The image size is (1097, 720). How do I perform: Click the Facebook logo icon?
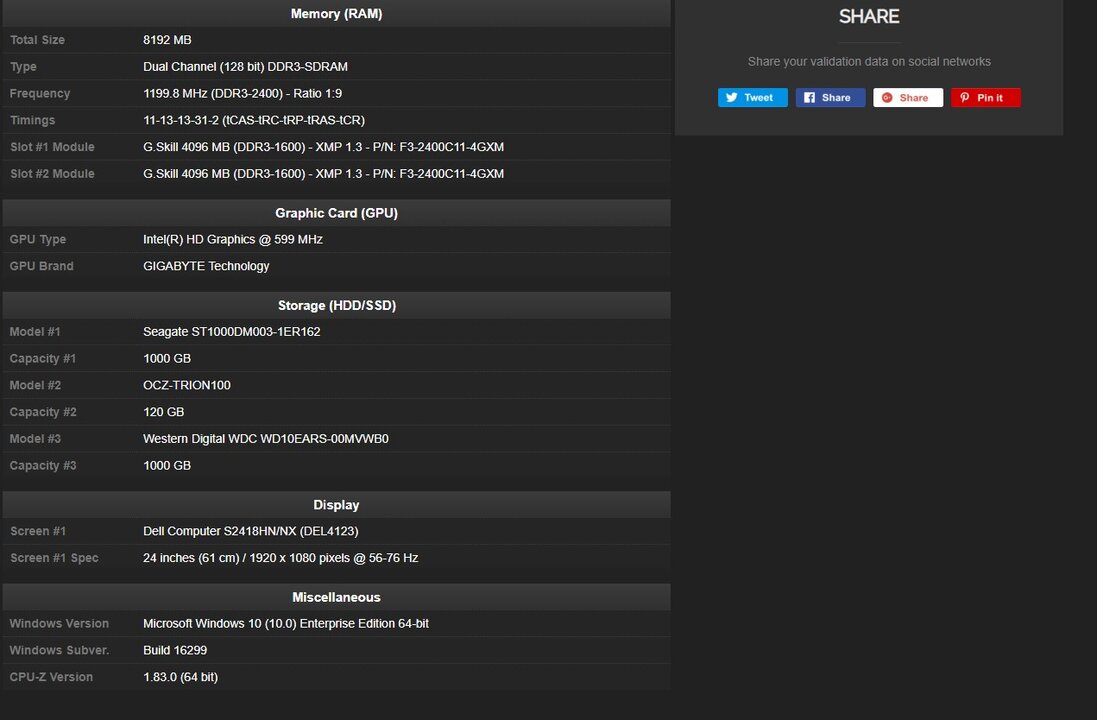[x=809, y=97]
